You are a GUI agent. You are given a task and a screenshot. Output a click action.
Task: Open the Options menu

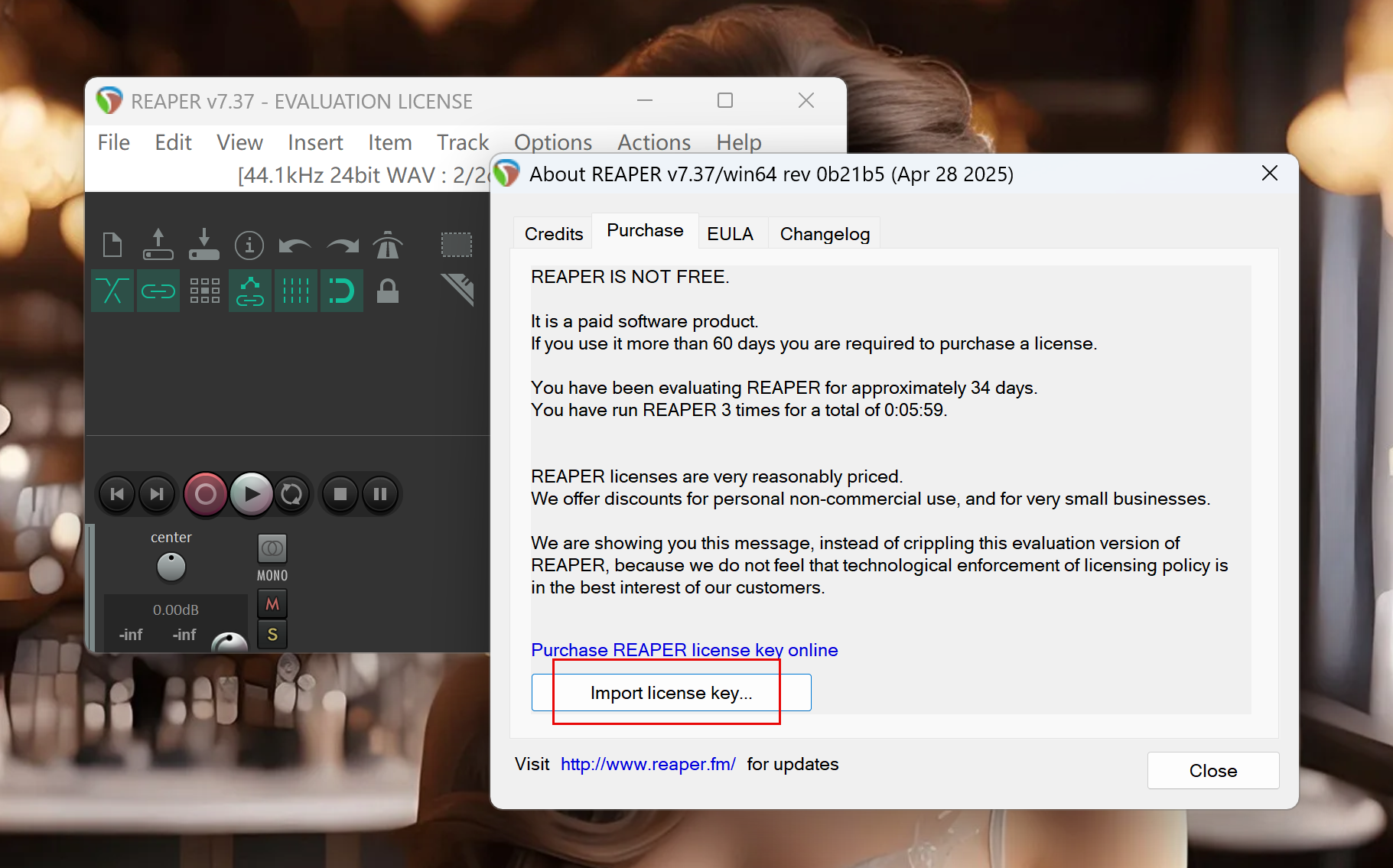pos(552,142)
